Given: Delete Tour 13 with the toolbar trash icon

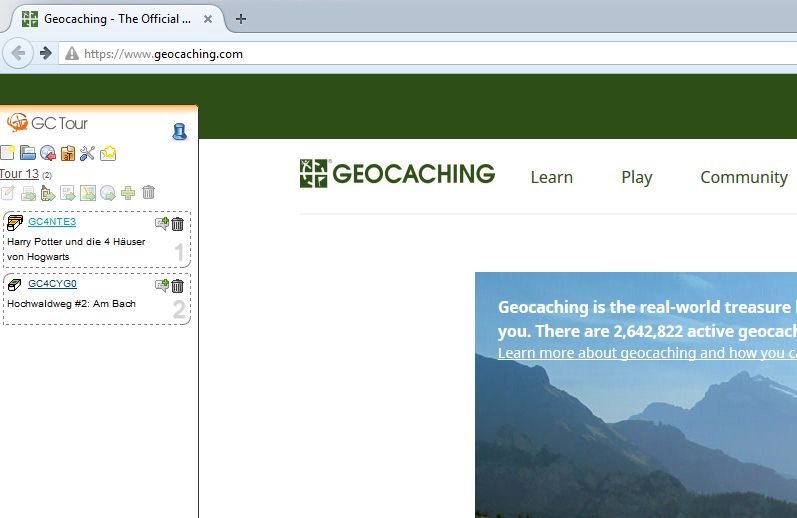Looking at the screenshot, I should pyautogui.click(x=148, y=192).
